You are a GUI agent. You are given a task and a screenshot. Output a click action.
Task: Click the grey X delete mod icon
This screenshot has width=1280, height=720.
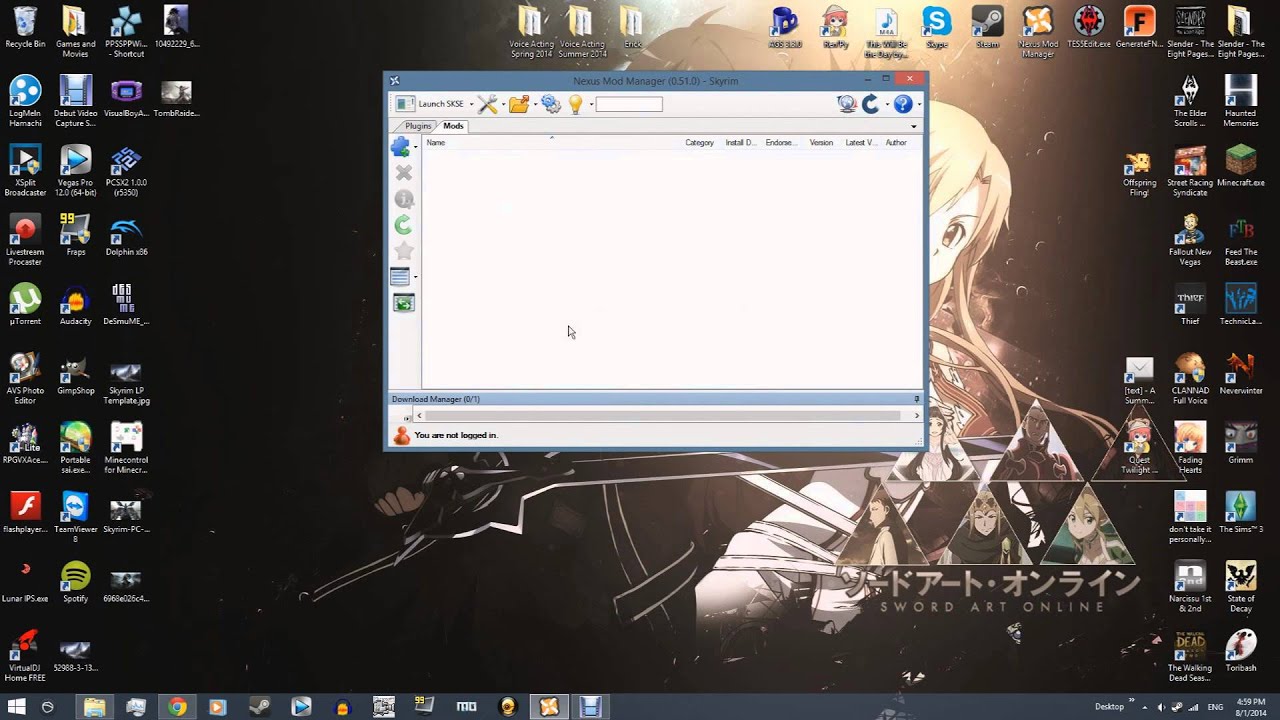tap(404, 173)
